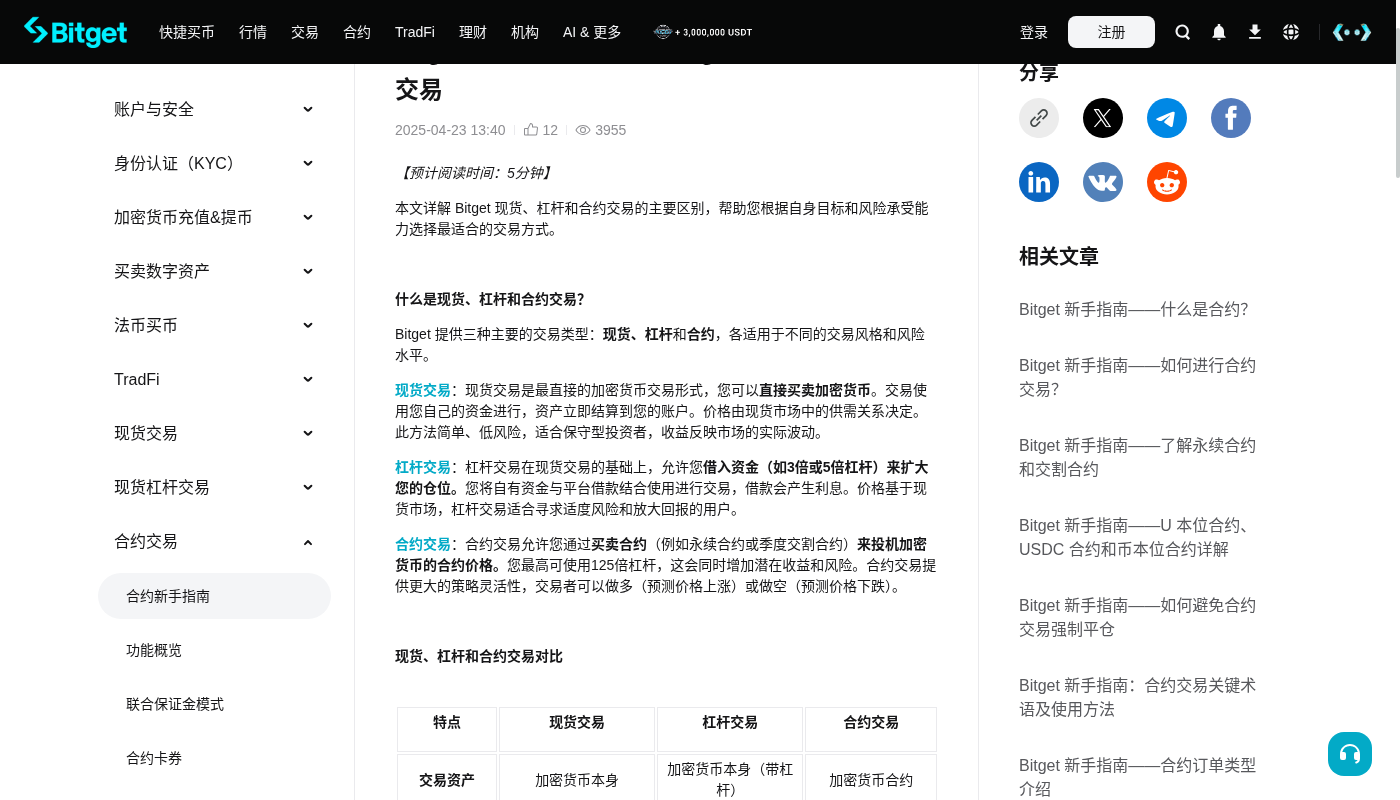Click the download app icon
Viewport: 1400px width, 800px height.
click(x=1255, y=32)
